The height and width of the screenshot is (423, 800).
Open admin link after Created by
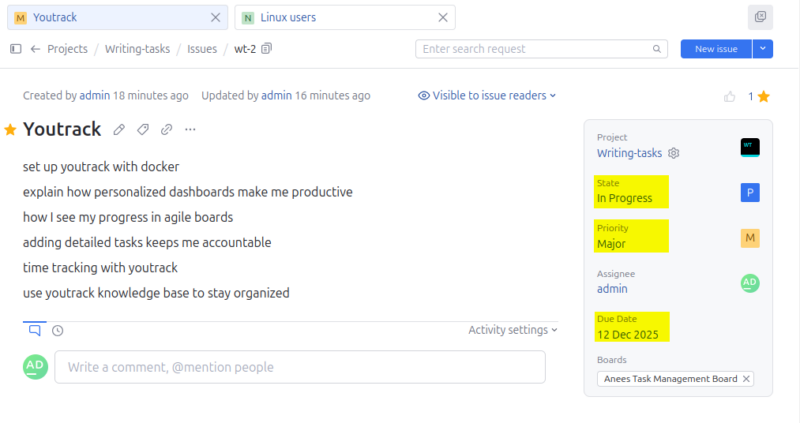[94, 95]
